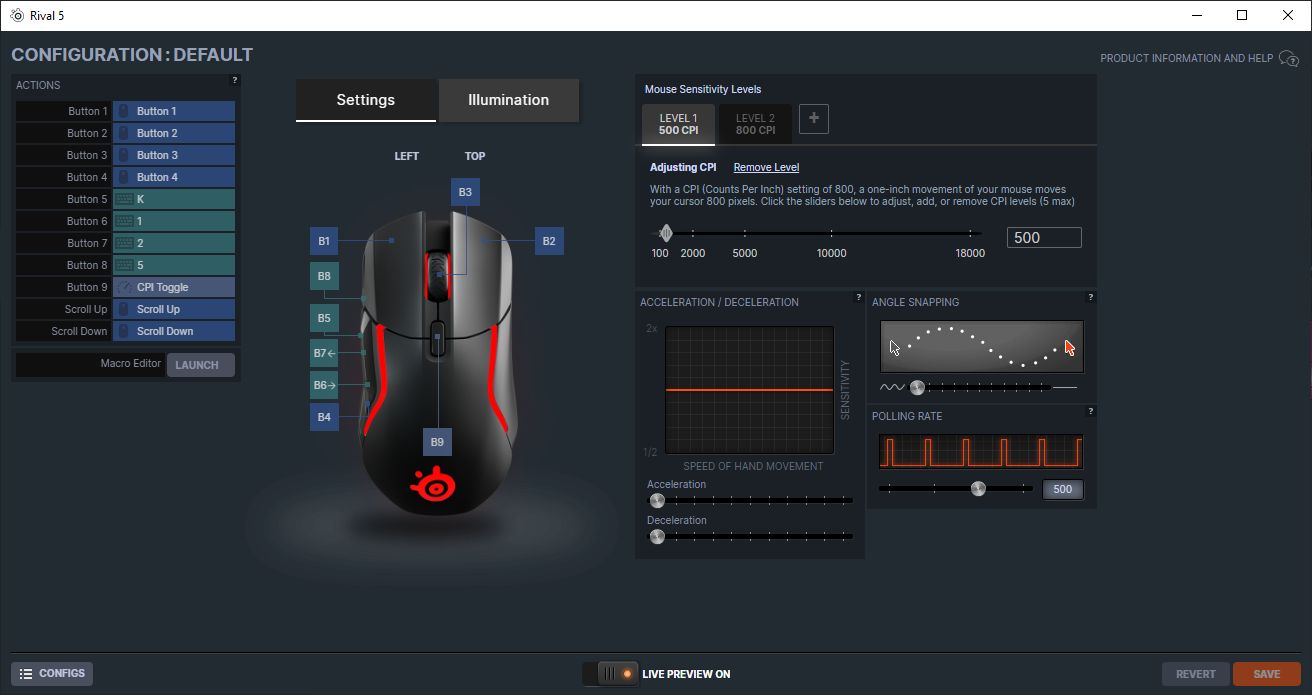Click the CPI slider handle near 100
Image resolution: width=1312 pixels, height=695 pixels.
(665, 234)
